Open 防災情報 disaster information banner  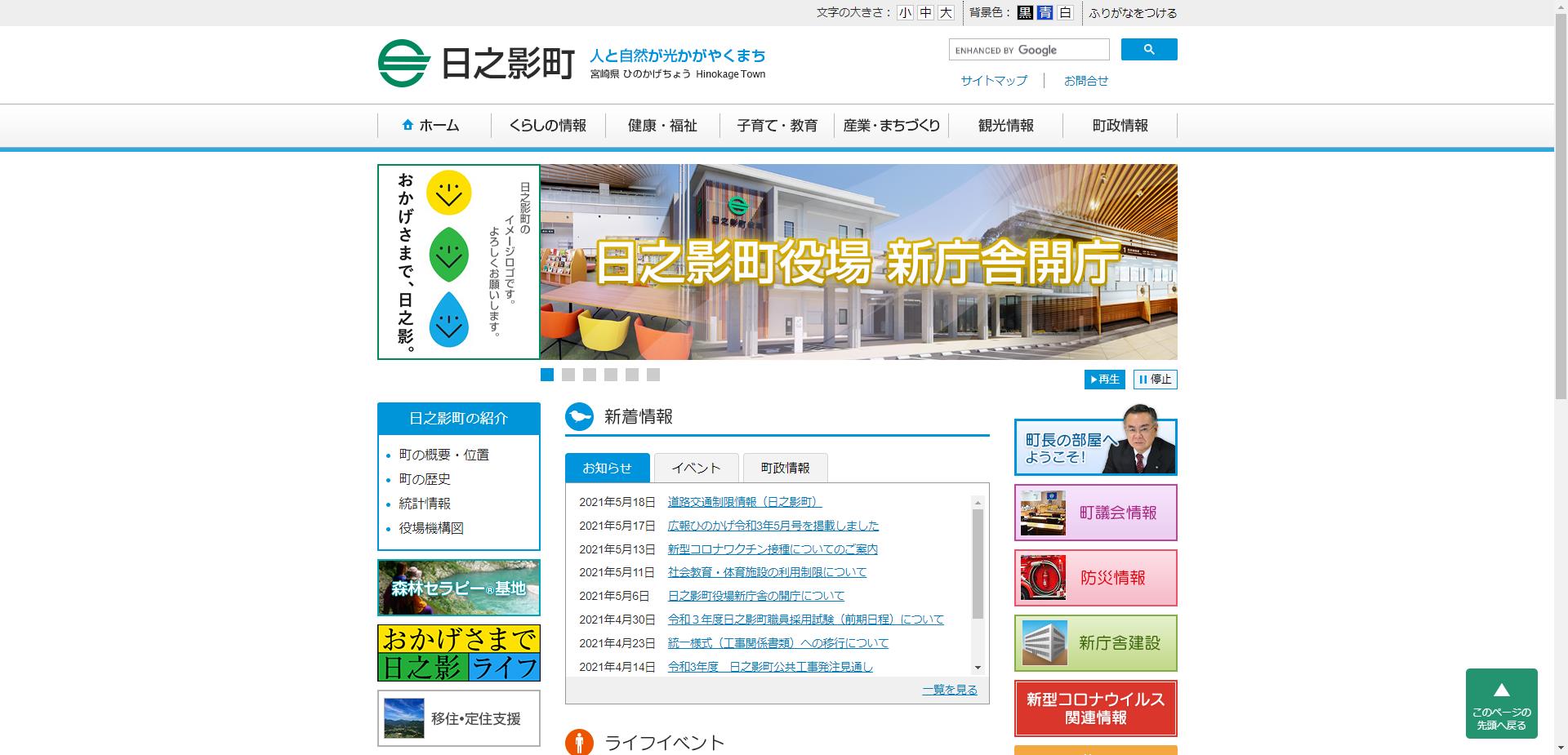coord(1095,578)
